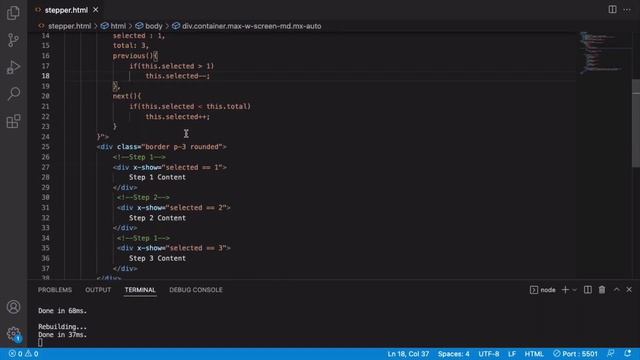
Task: Change end of line sequence LF
Action: pyautogui.click(x=512, y=354)
